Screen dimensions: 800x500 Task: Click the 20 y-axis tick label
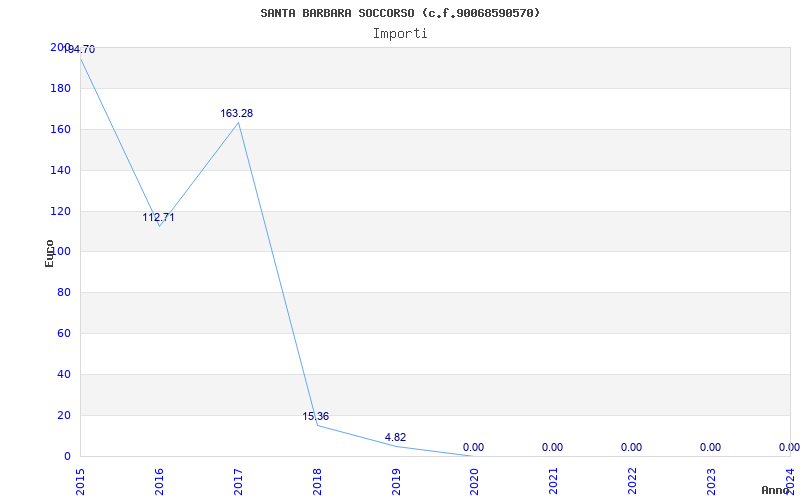coord(63,415)
